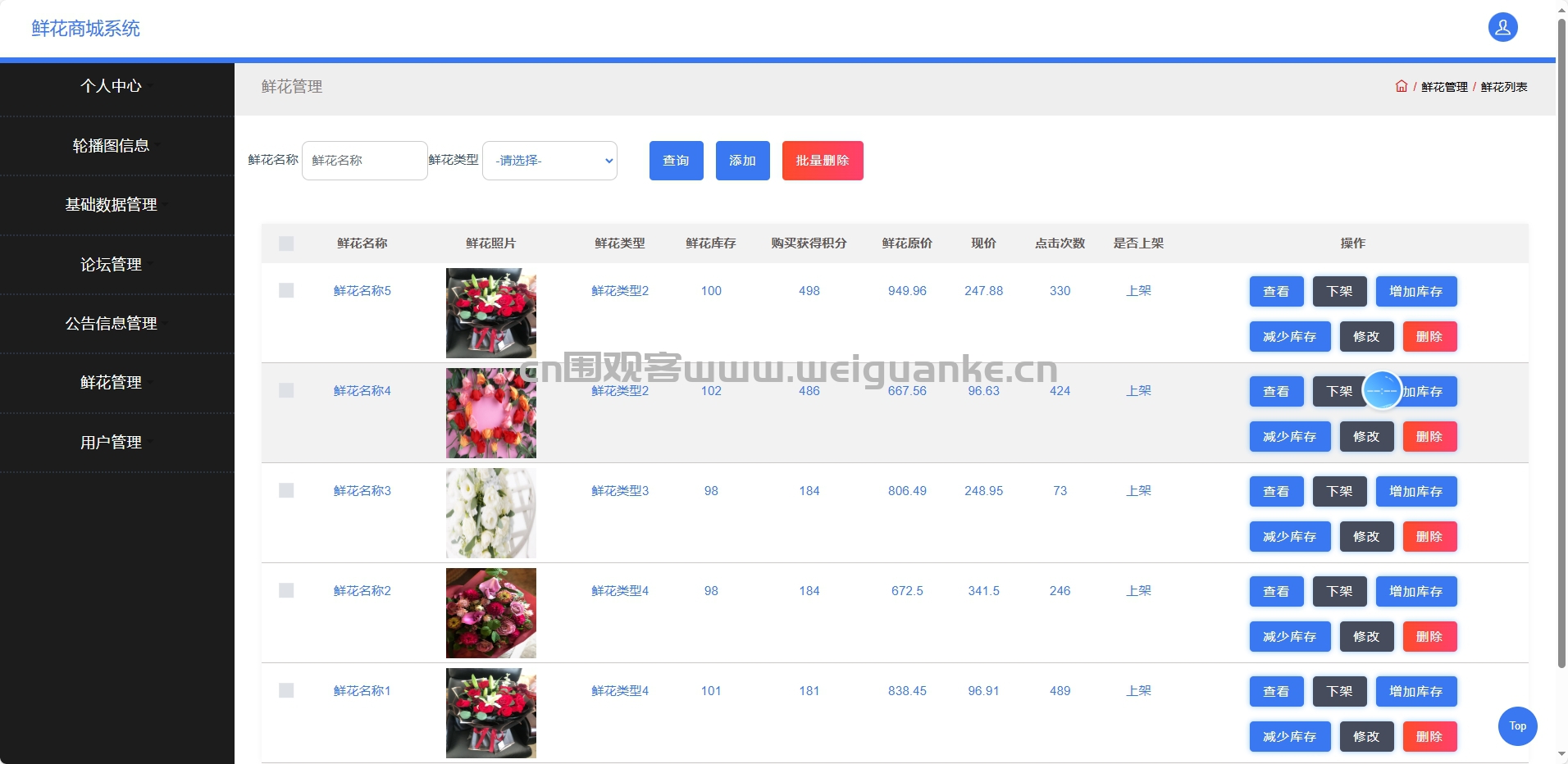1568x764 pixels.
Task: Click 修改 for 鲜花名称3
Action: [x=1366, y=536]
